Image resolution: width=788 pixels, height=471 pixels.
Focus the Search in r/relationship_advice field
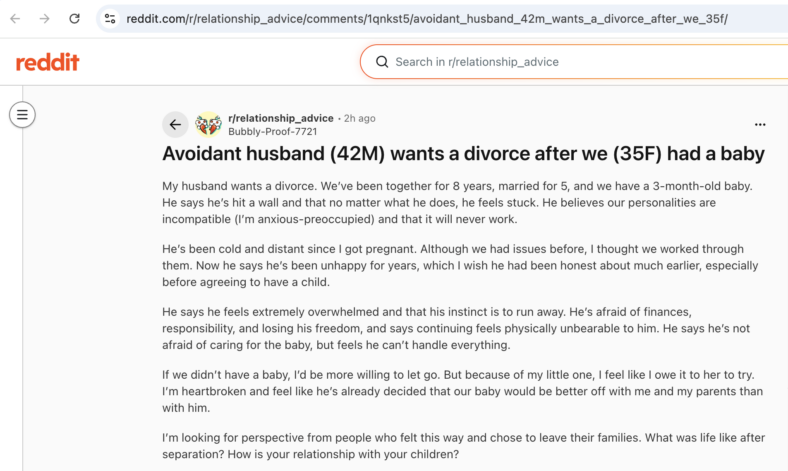pos(574,62)
